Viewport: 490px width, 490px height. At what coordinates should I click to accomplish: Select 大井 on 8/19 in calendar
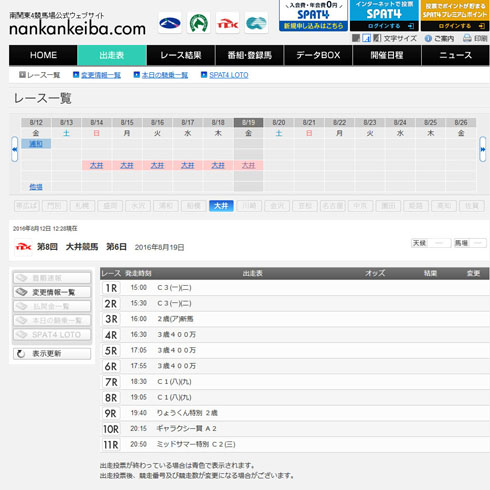249,165
